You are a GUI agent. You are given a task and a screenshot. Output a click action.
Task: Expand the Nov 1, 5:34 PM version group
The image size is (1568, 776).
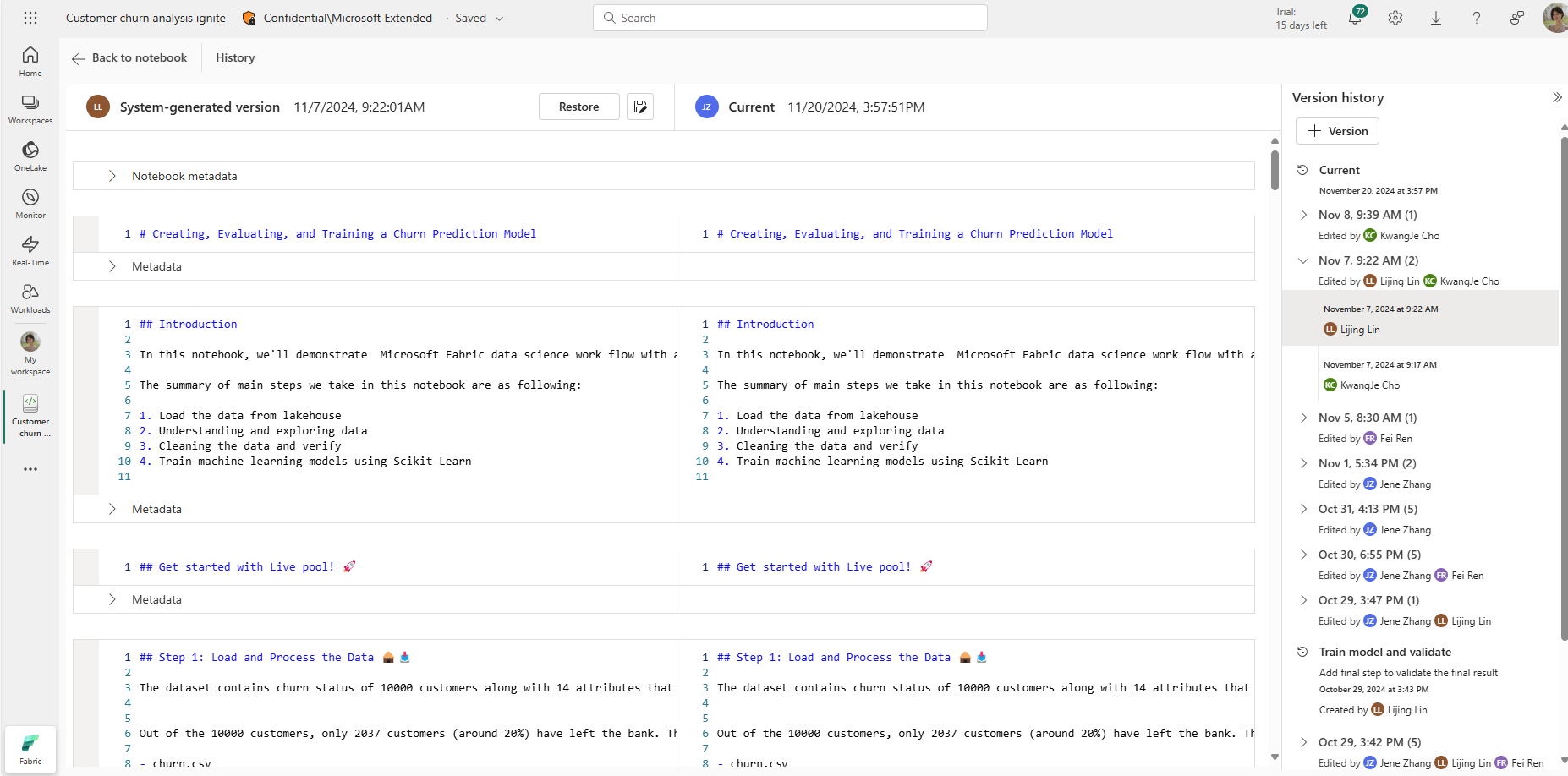tap(1303, 463)
